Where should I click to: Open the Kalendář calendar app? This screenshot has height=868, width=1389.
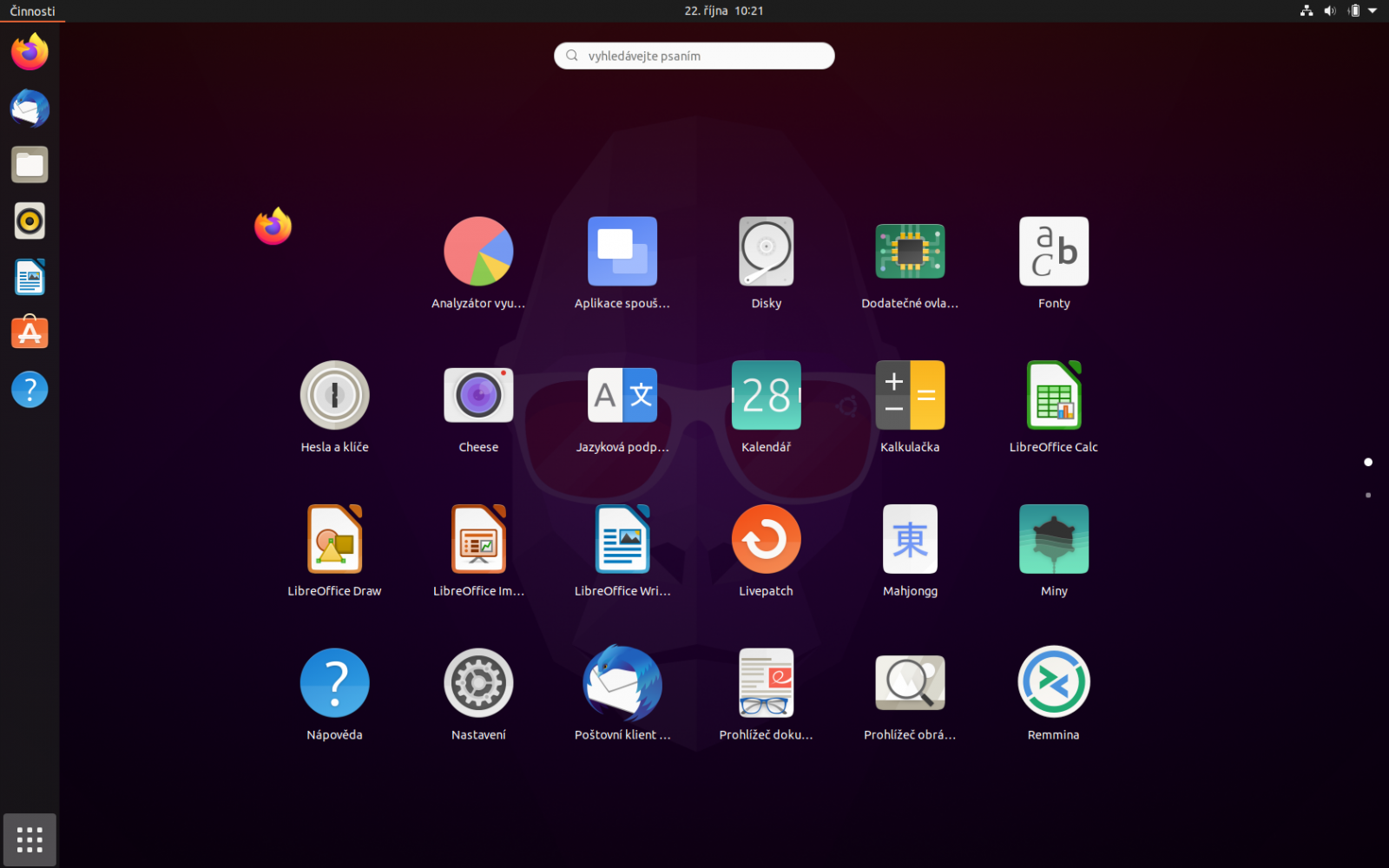[x=766, y=395]
